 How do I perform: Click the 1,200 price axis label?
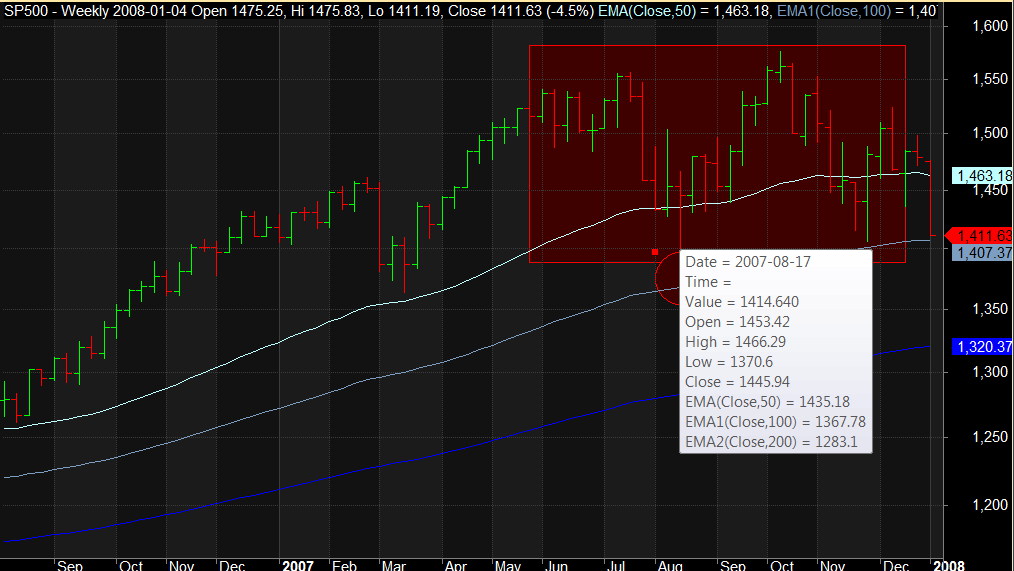pyautogui.click(x=991, y=504)
